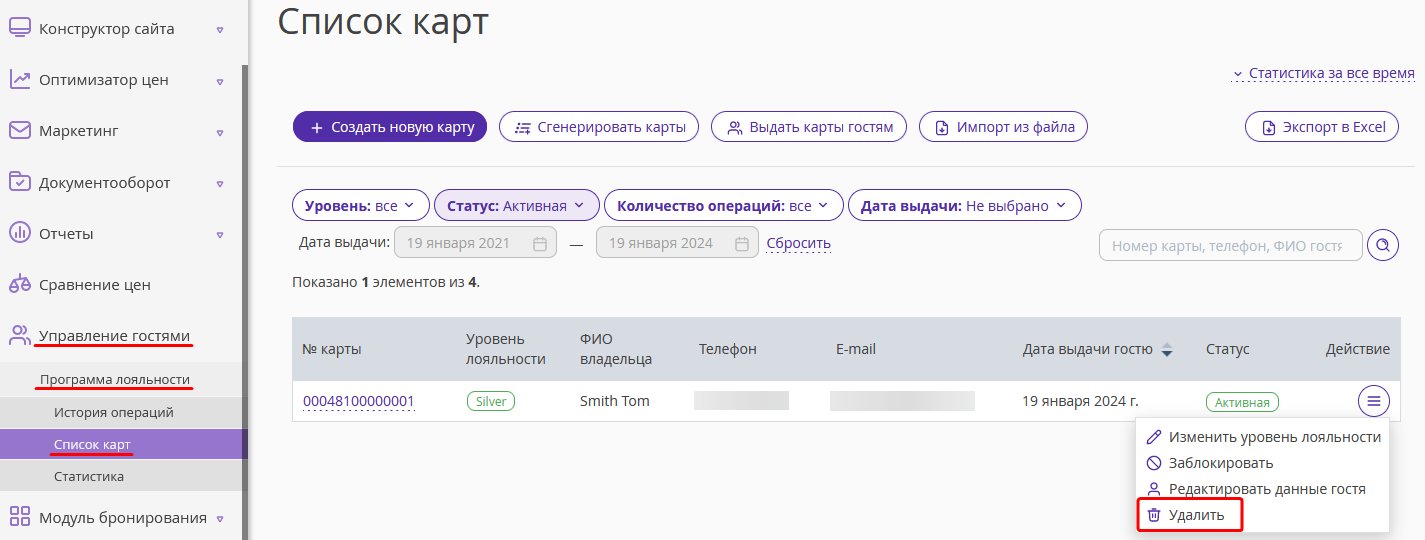Viewport: 1425px width, 540px height.
Task: Focus the card number search field
Action: click(x=1231, y=245)
